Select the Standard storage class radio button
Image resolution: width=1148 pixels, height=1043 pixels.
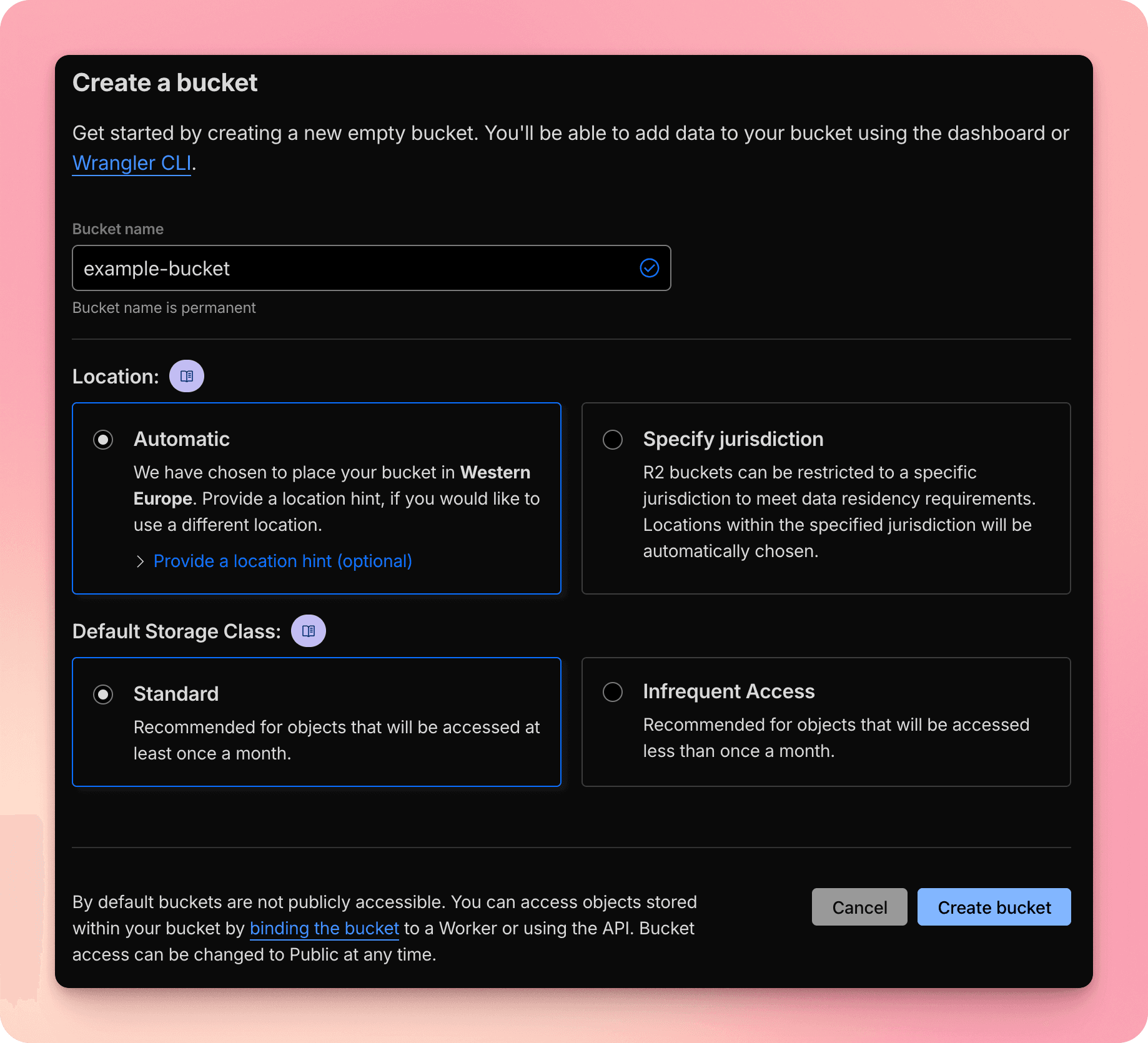(103, 695)
